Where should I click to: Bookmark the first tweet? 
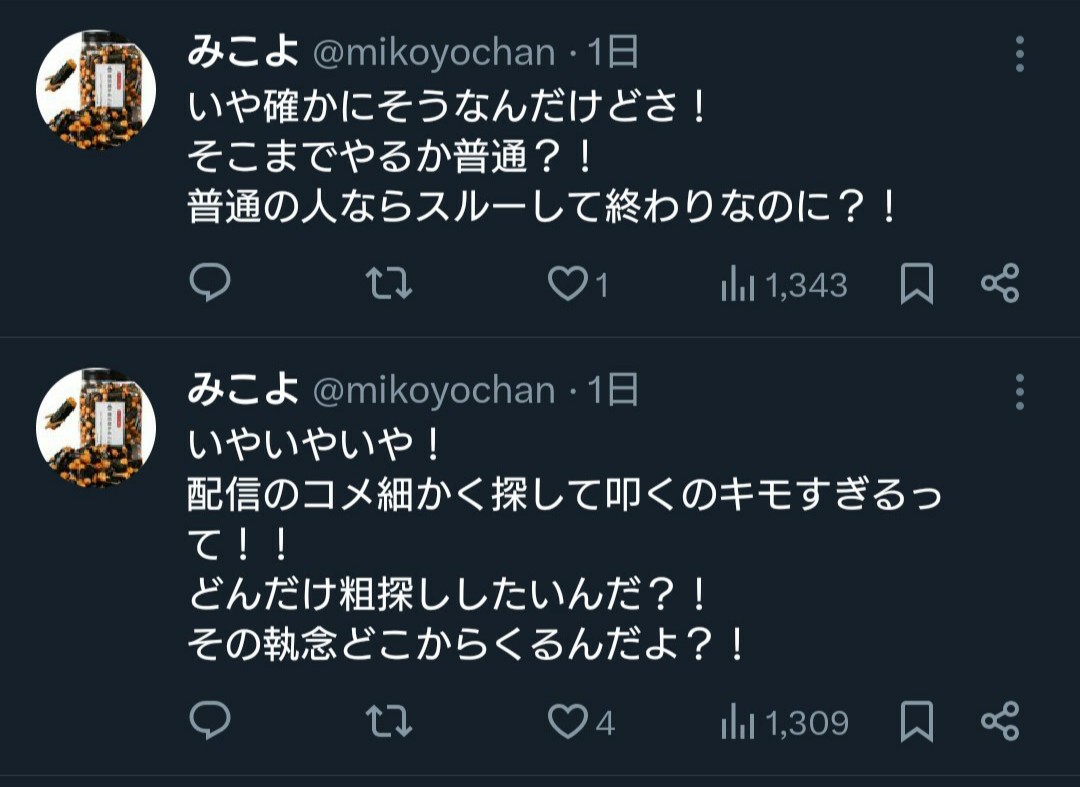point(916,285)
